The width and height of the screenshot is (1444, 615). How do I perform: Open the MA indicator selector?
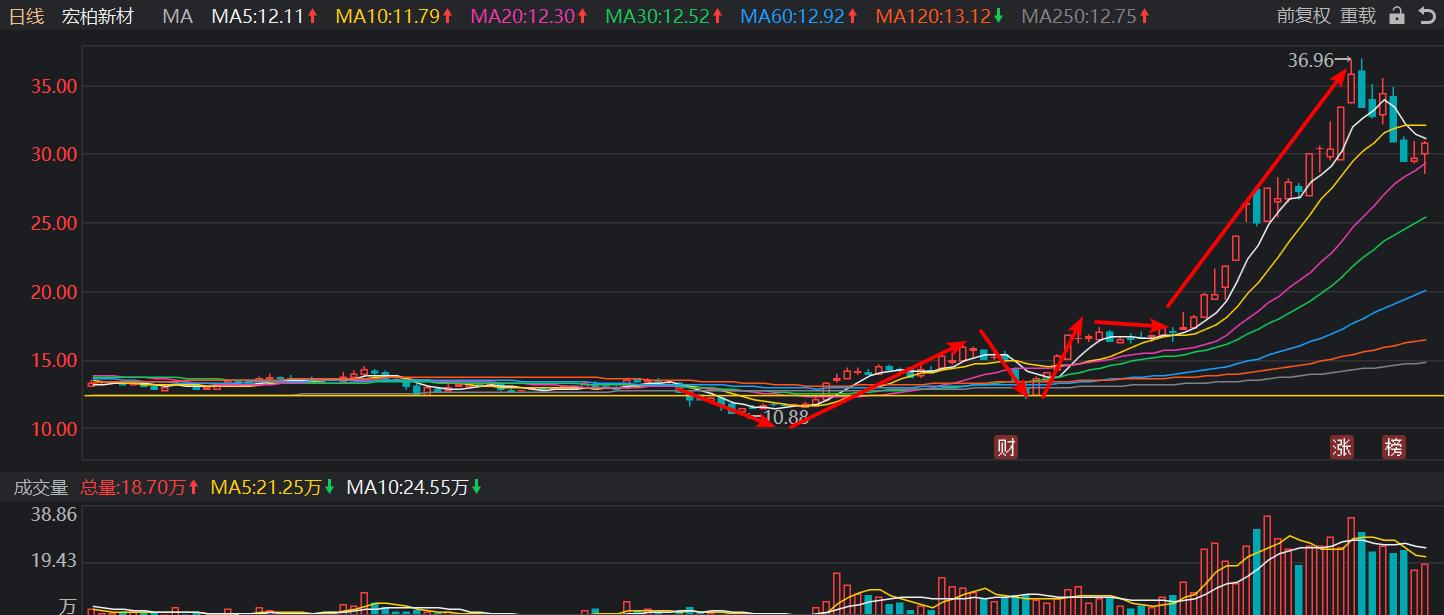pyautogui.click(x=177, y=16)
